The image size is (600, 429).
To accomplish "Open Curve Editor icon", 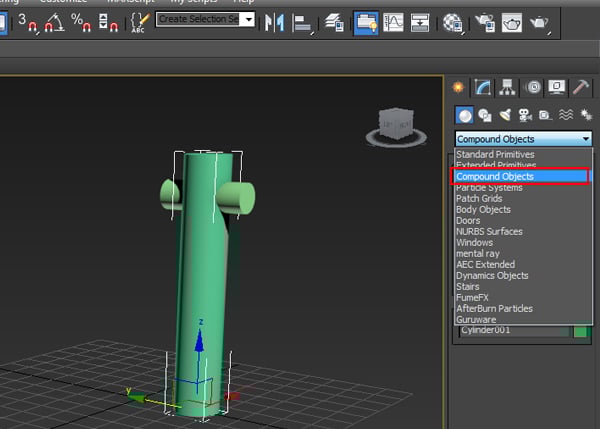I will coord(393,23).
